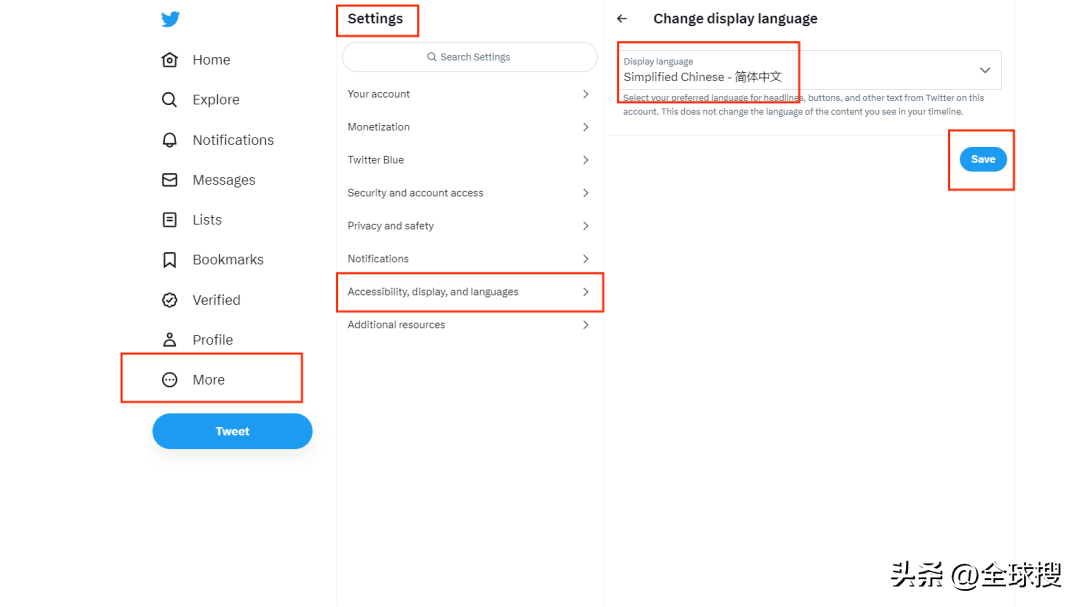Select Security and account access
Screen dimensions: 1080x607
469,193
